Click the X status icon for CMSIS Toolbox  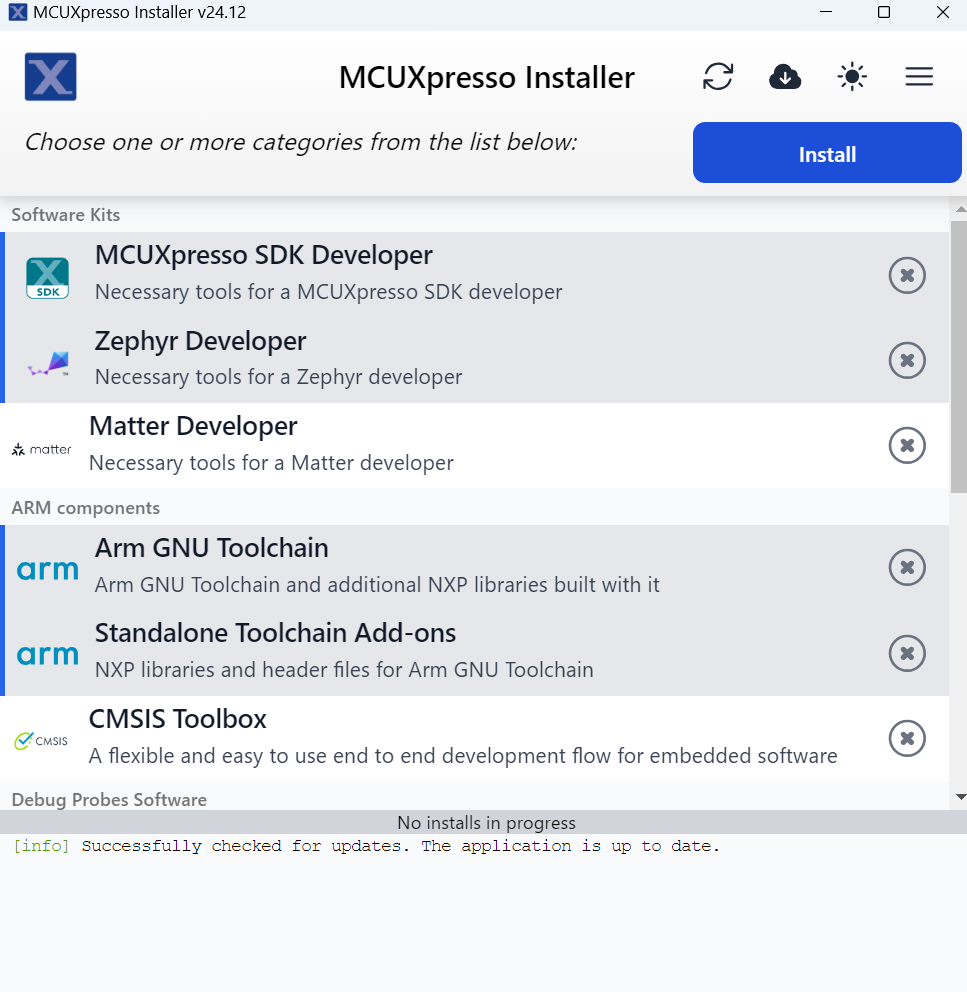coord(907,738)
